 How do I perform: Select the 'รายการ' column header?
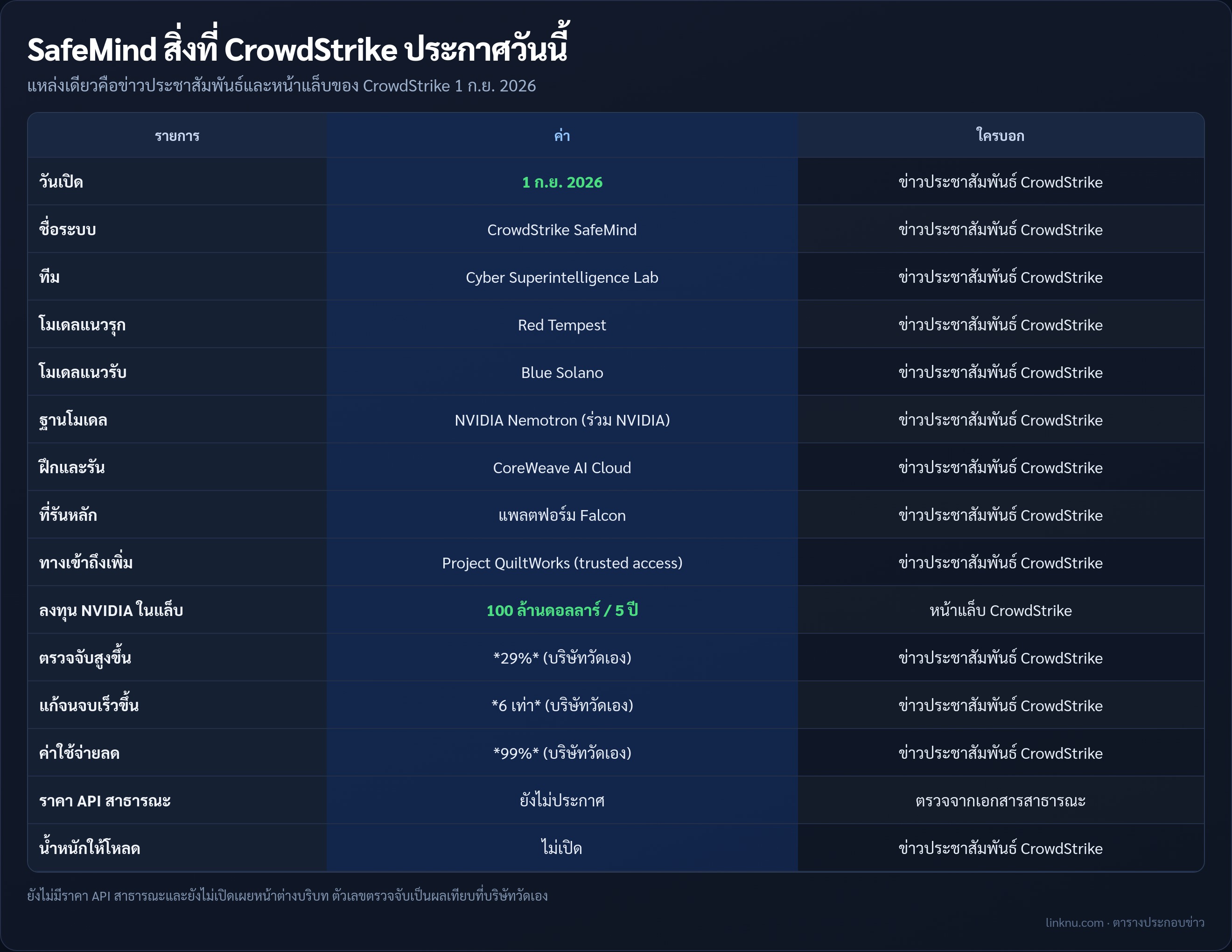pos(177,136)
